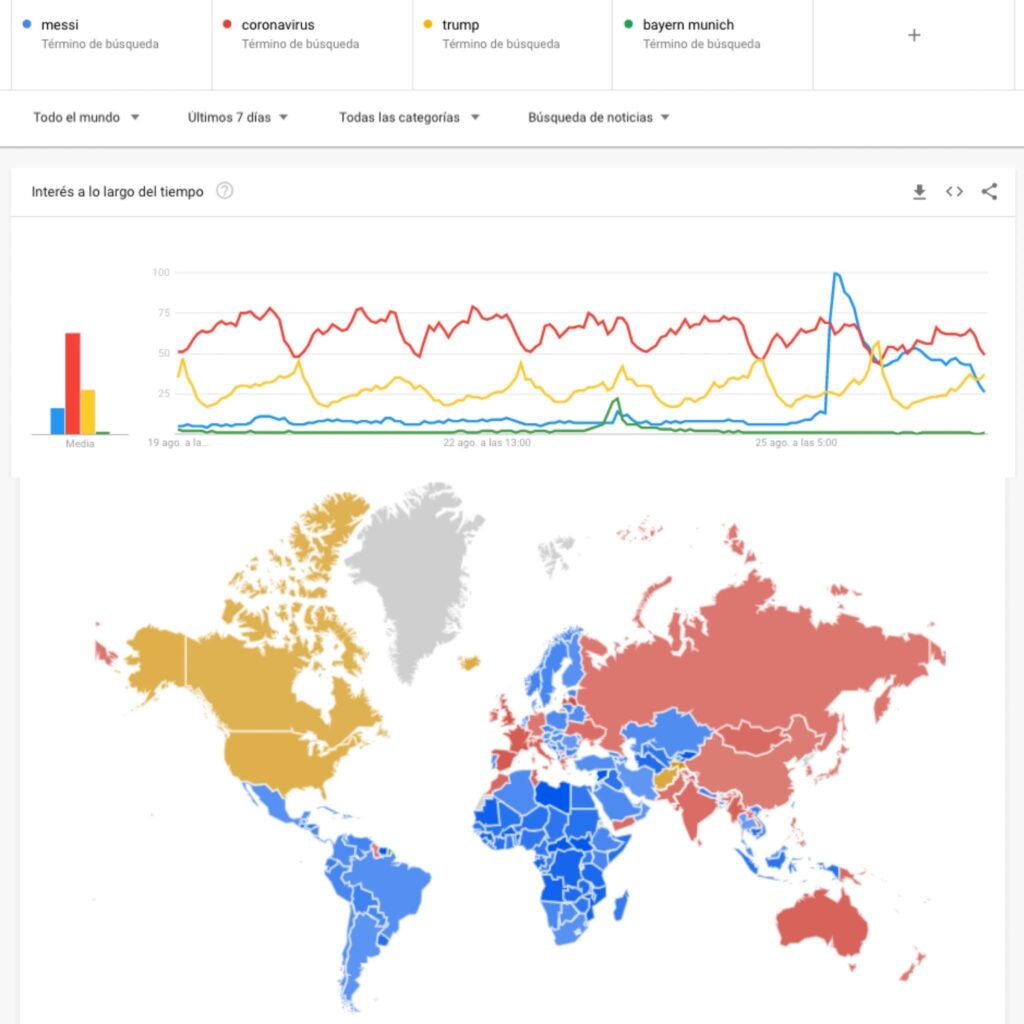
Task: Open the Todo el mundo region dropdown
Action: click(86, 117)
